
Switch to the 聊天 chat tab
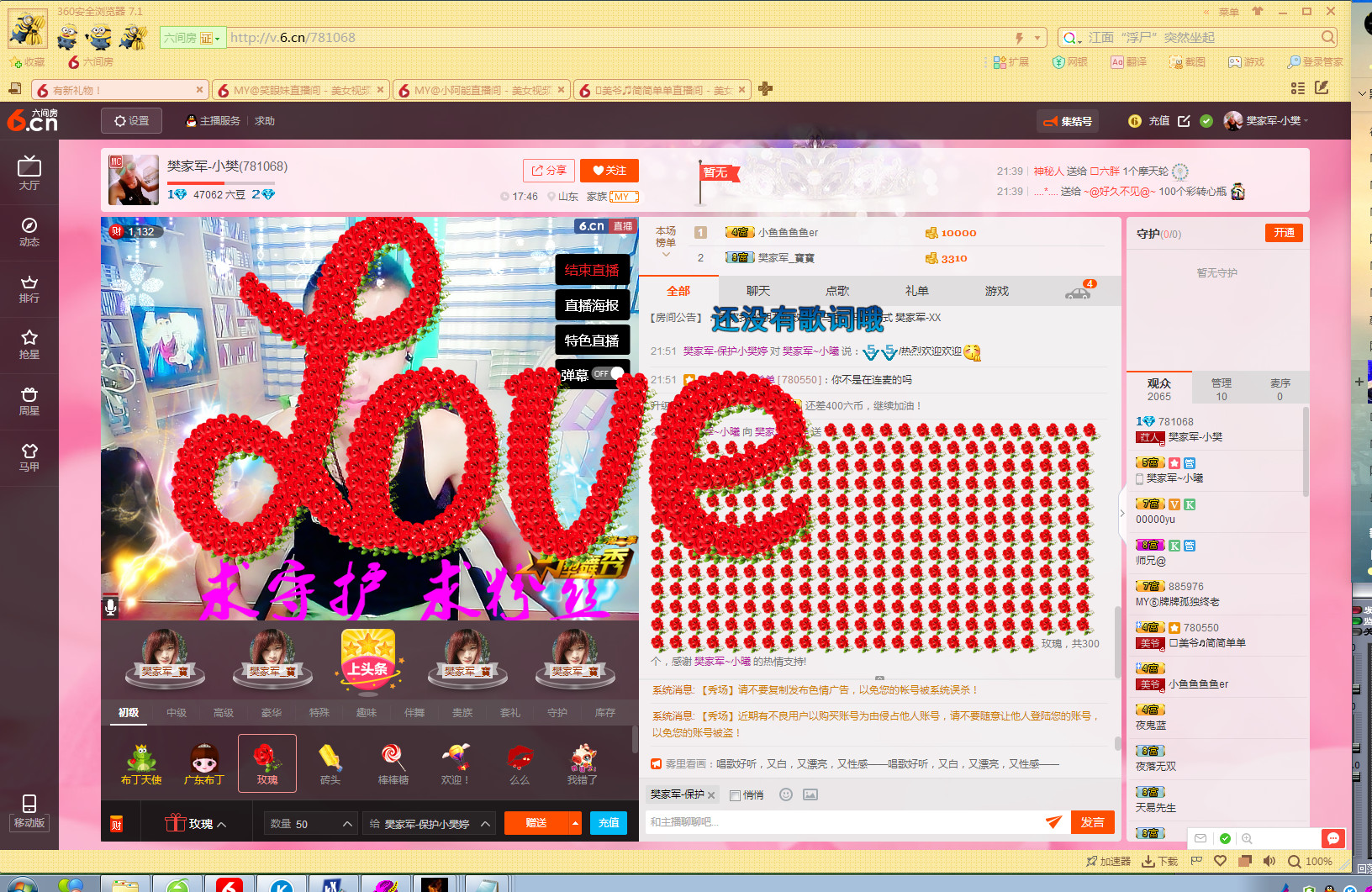pos(758,291)
